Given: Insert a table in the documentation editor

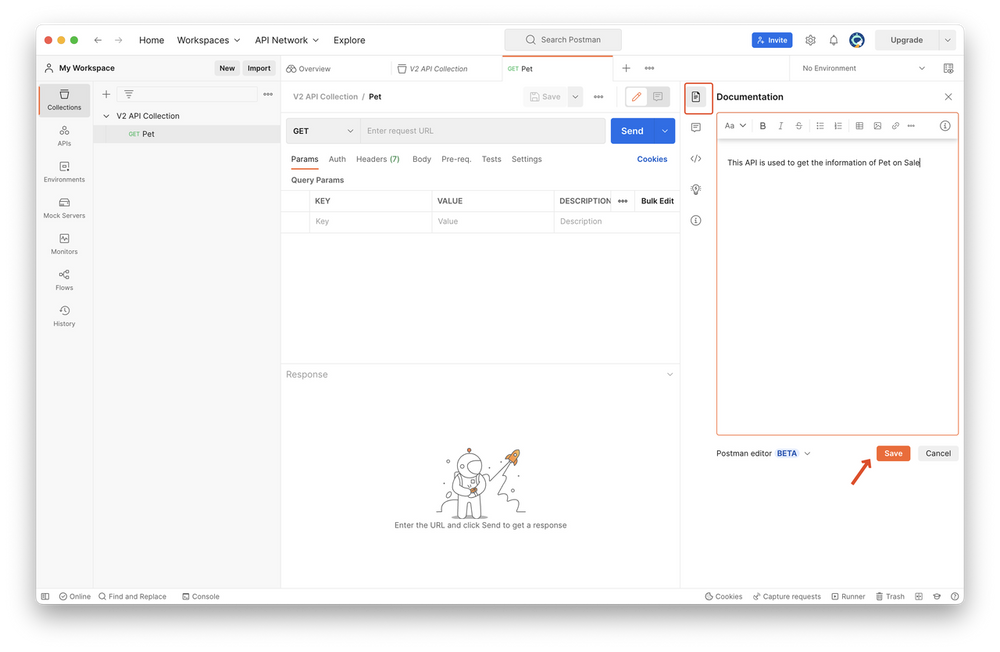Looking at the screenshot, I should pyautogui.click(x=859, y=126).
